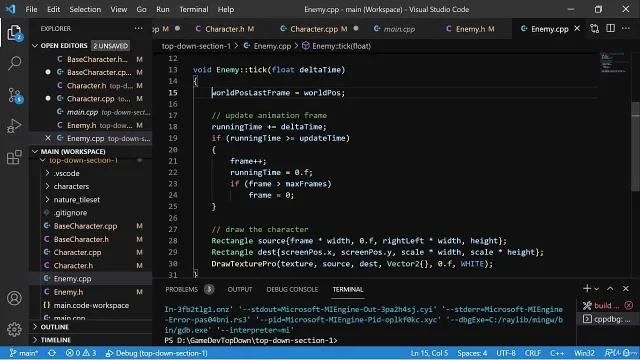Open the Run menu
This screenshot has height=360, width=640.
163,9
